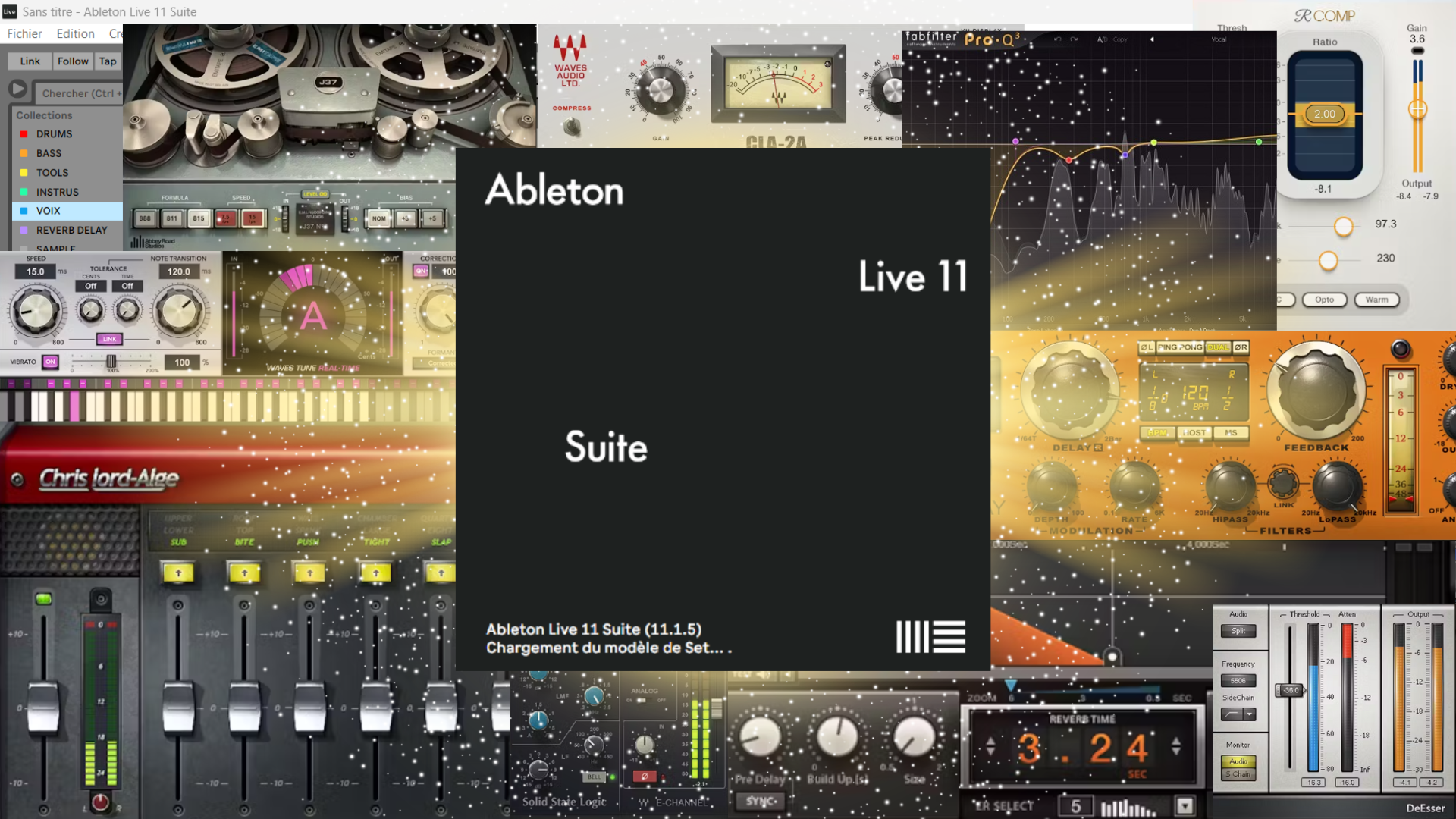Select DUAL mode on the delay

point(1218,347)
